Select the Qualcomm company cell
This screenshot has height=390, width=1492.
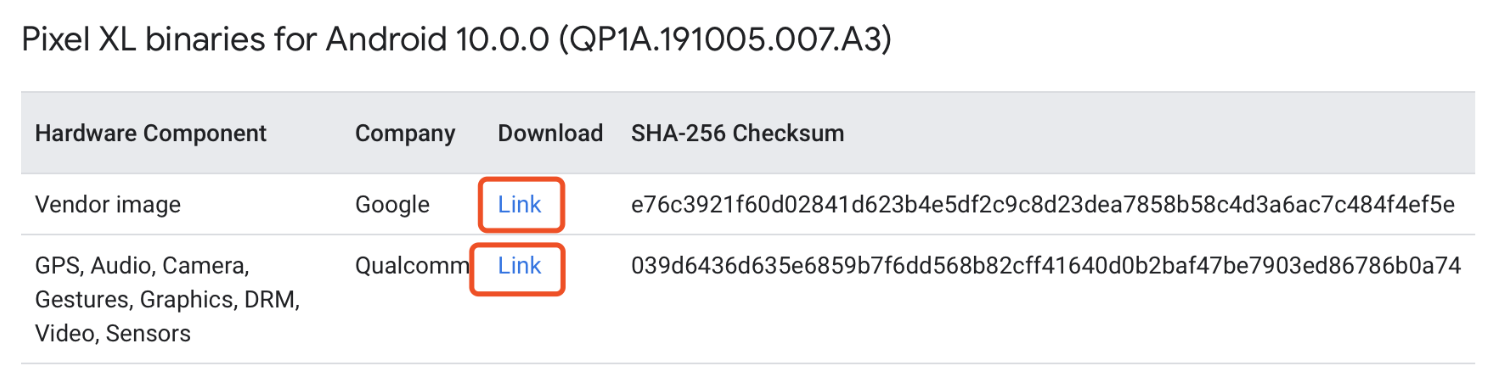pos(412,266)
